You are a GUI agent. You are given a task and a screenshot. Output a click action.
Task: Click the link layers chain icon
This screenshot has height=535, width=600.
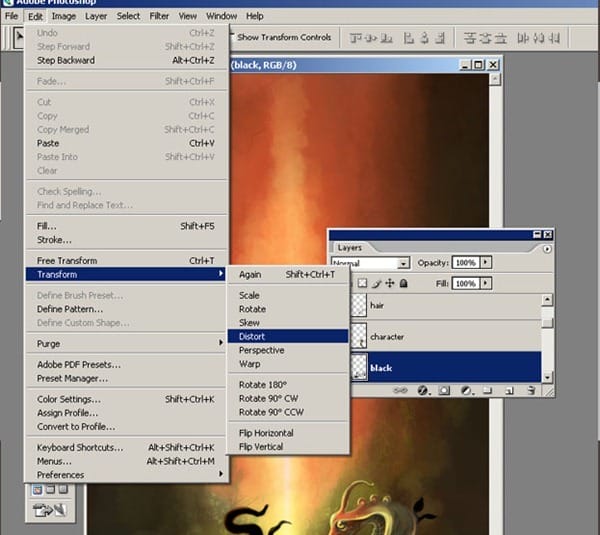tap(401, 390)
